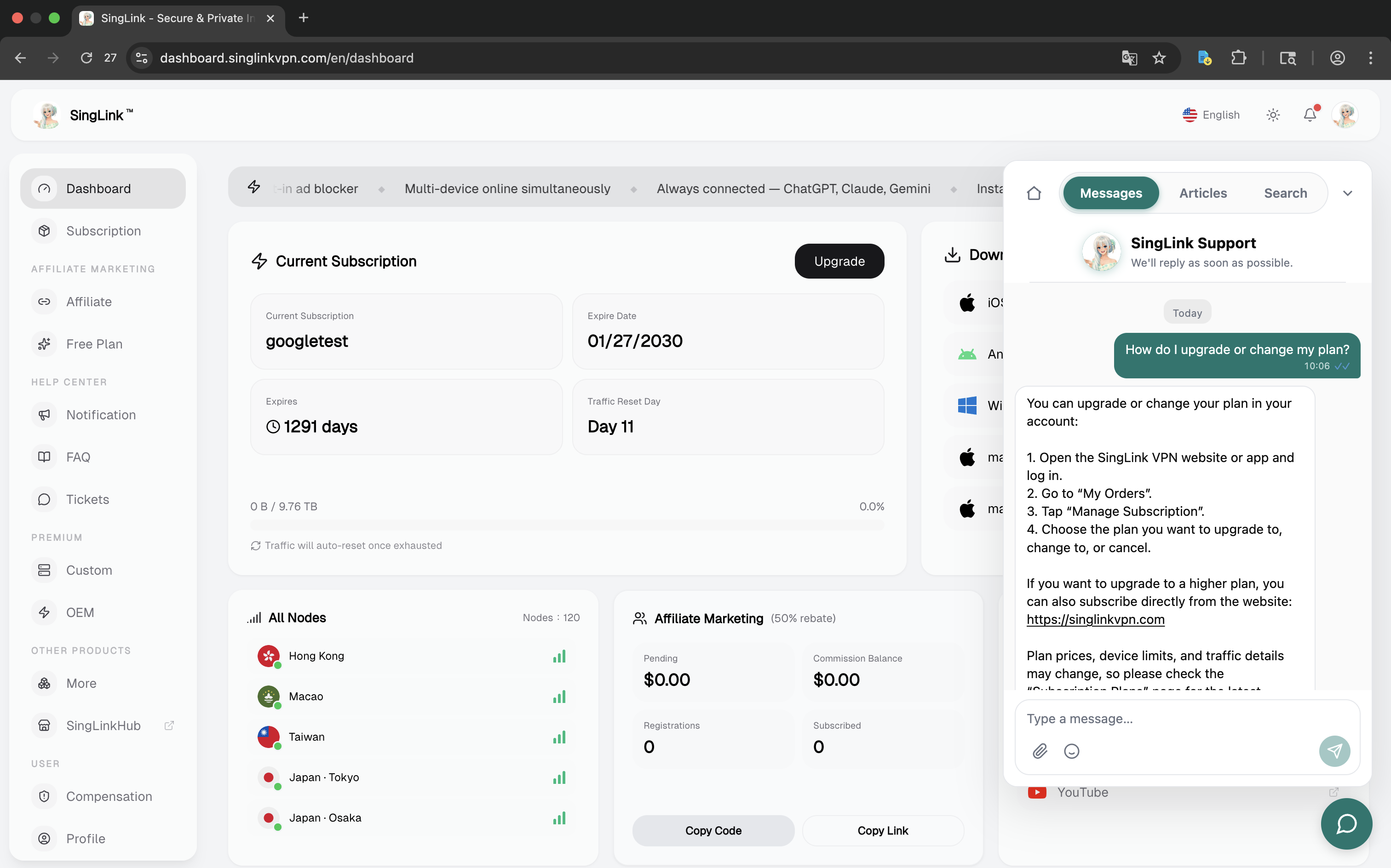
Task: Click the Traffic Reset Day 11 card
Action: (x=728, y=417)
